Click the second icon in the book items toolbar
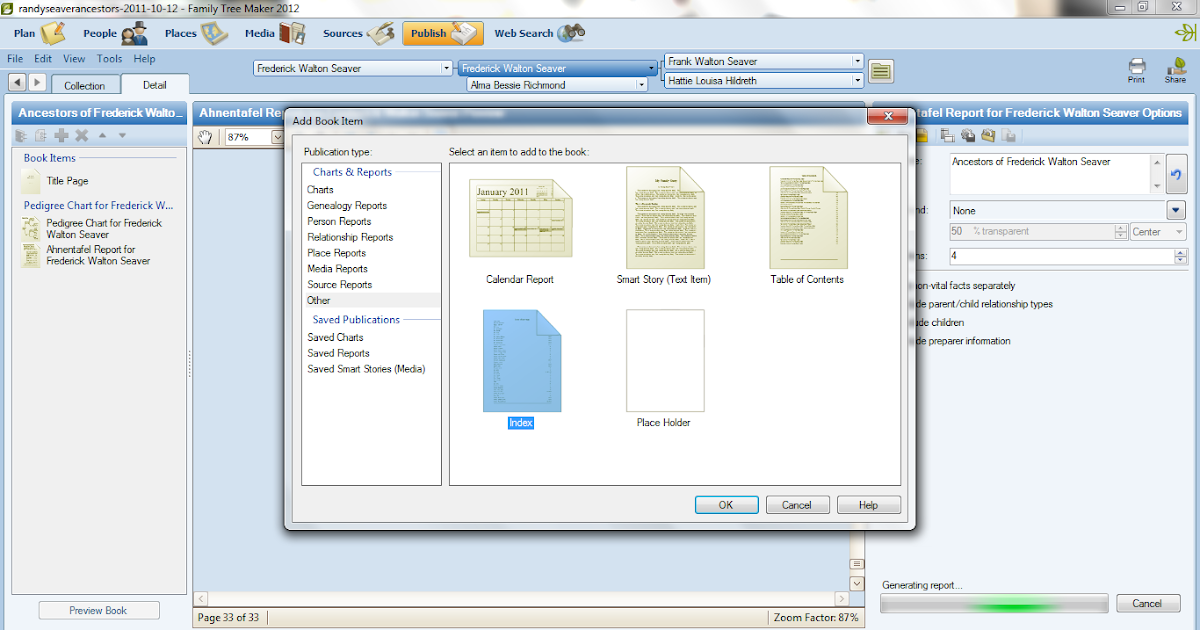This screenshot has width=1200, height=630. 41,135
